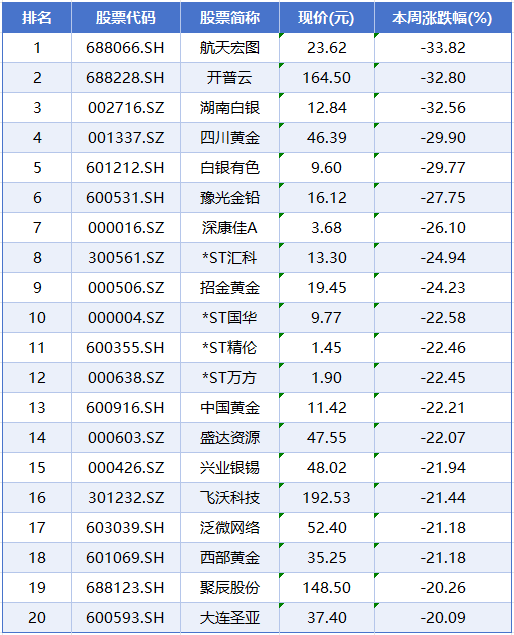
Task: Click the price cell 164.50
Action: click(x=327, y=78)
